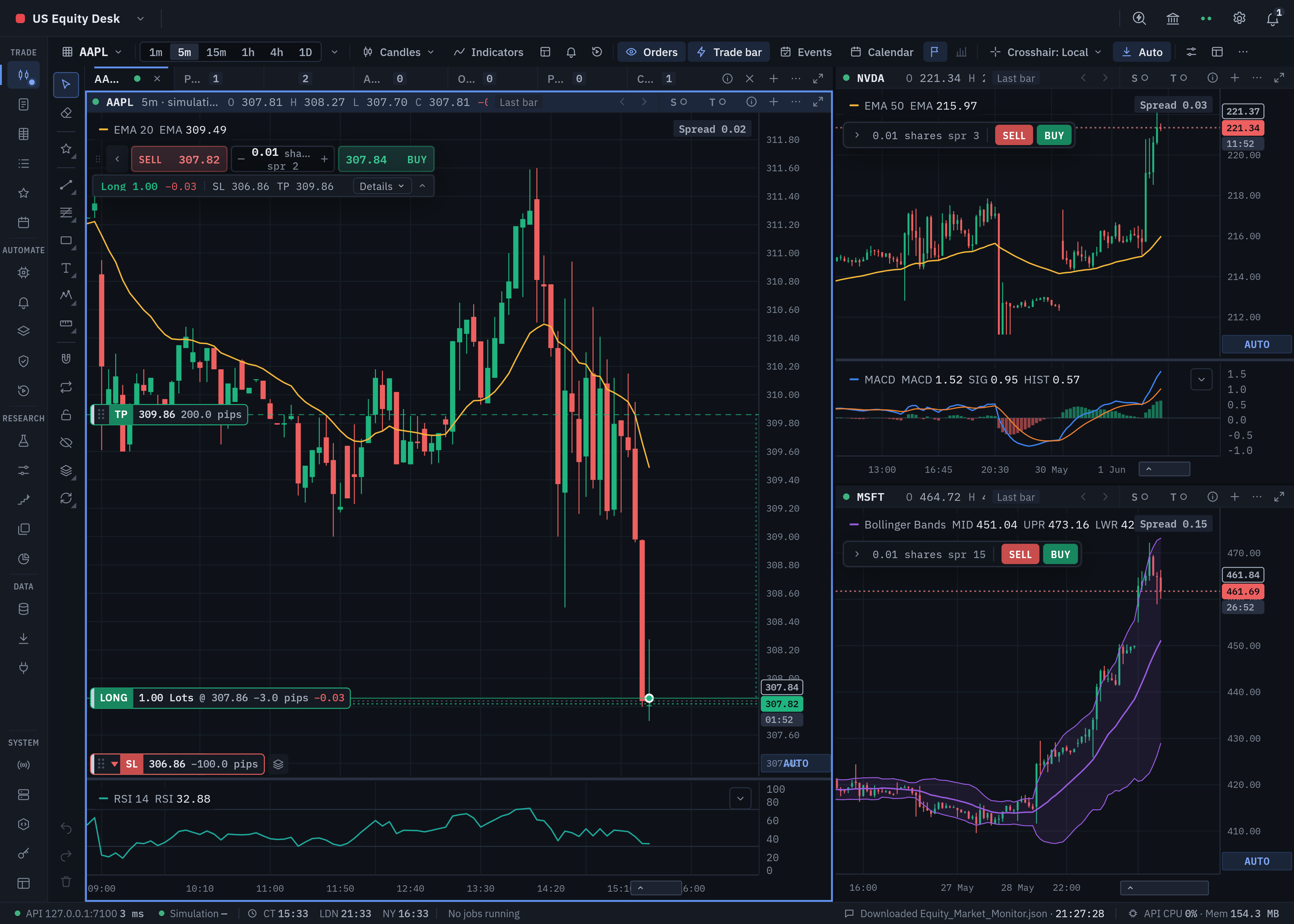
Task: Click the BUY button on the NVDA chart
Action: (1053, 136)
